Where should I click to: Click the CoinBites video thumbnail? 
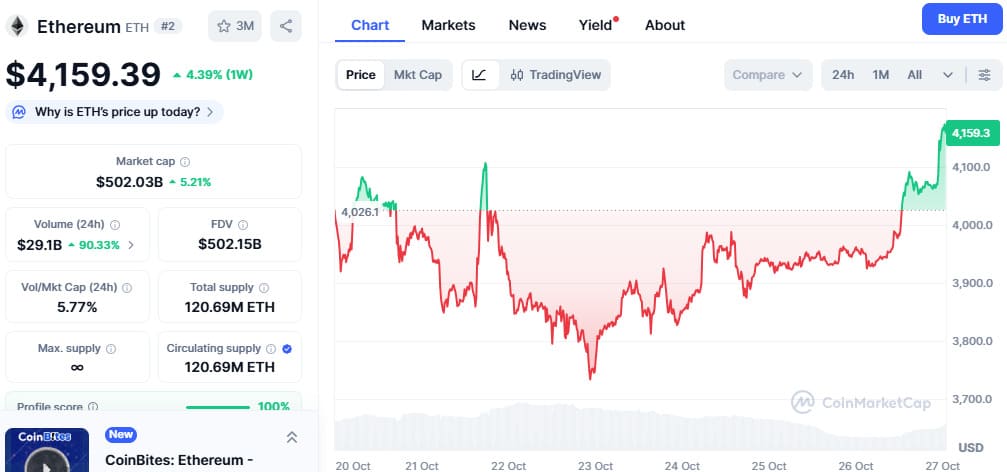click(x=47, y=451)
